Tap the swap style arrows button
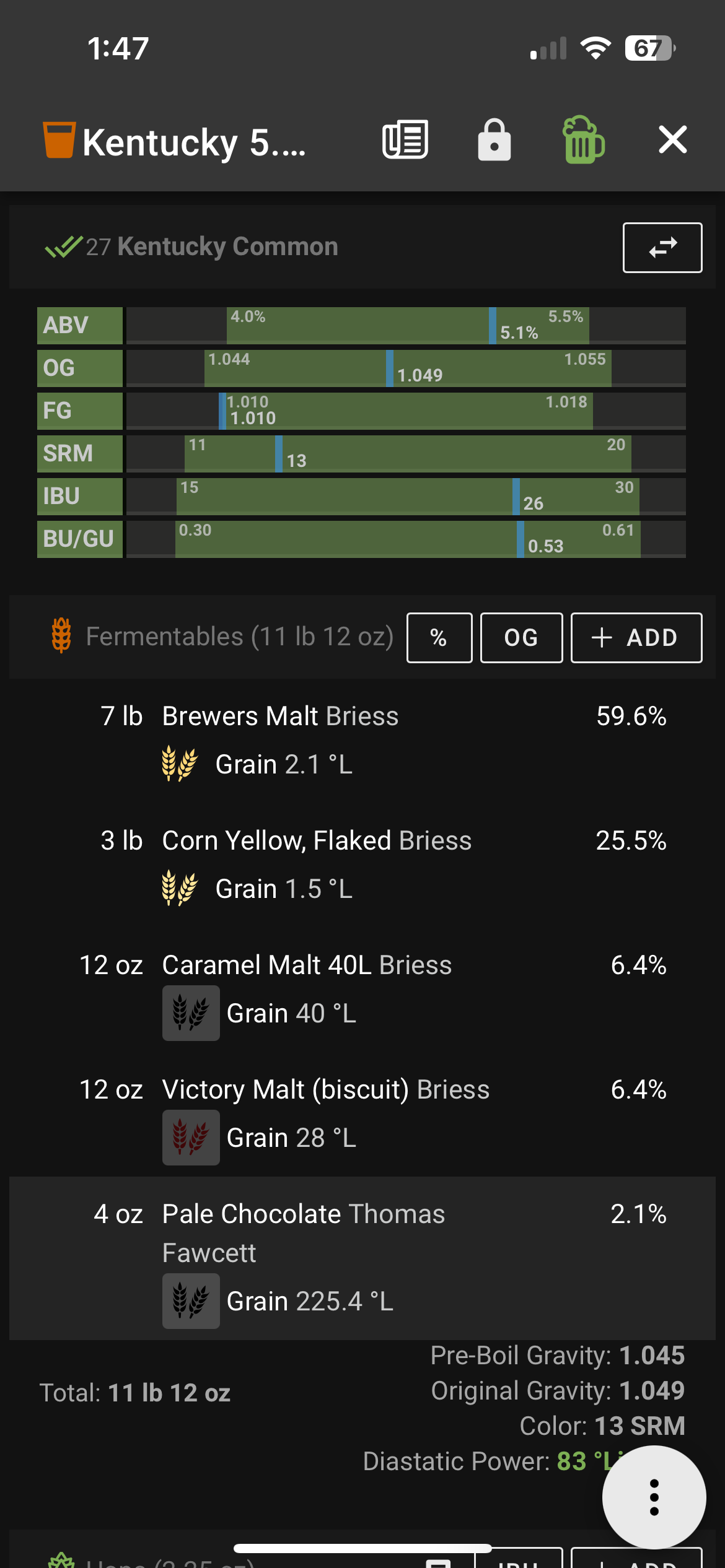 (x=662, y=248)
